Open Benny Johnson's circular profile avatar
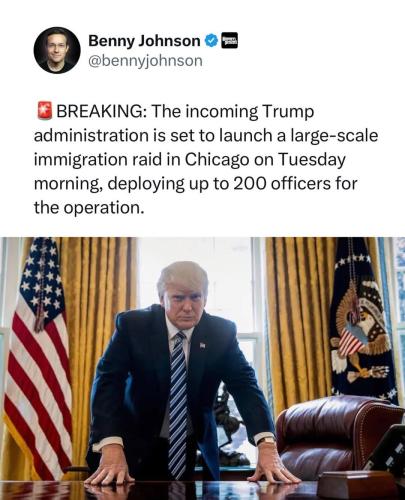The width and height of the screenshot is (405, 500). click(x=57, y=50)
